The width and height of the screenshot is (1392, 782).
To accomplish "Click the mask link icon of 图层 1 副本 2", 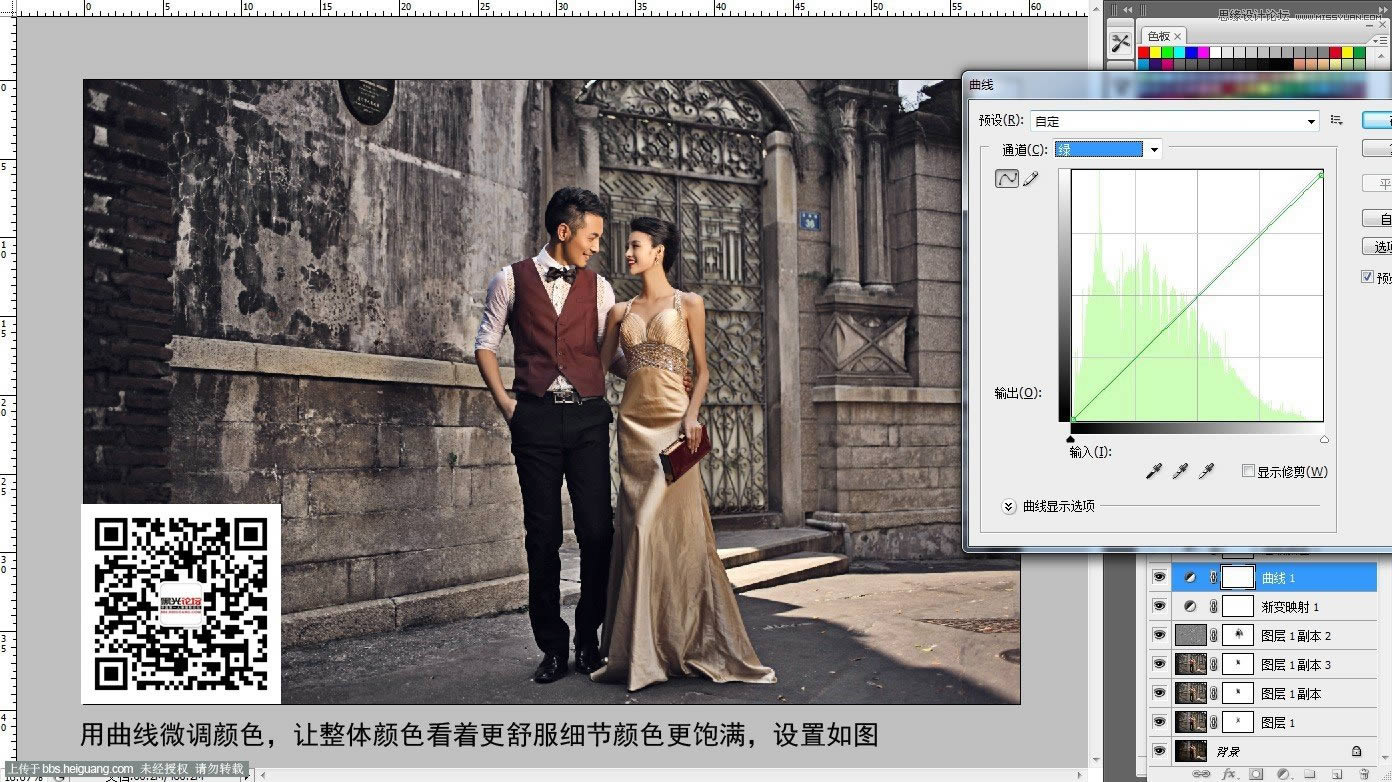I will 1214,636.
